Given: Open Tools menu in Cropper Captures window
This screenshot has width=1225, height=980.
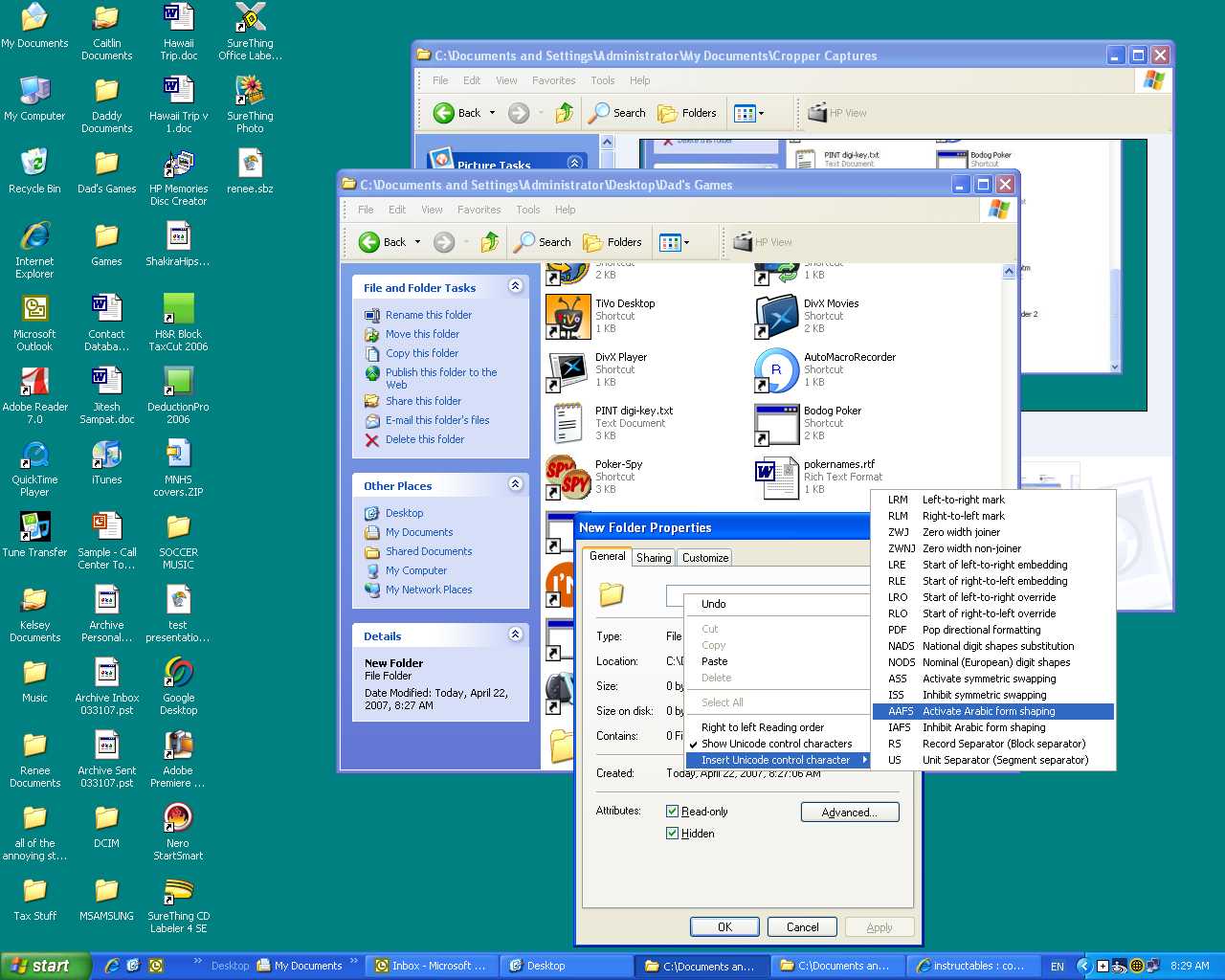Looking at the screenshot, I should tap(603, 80).
